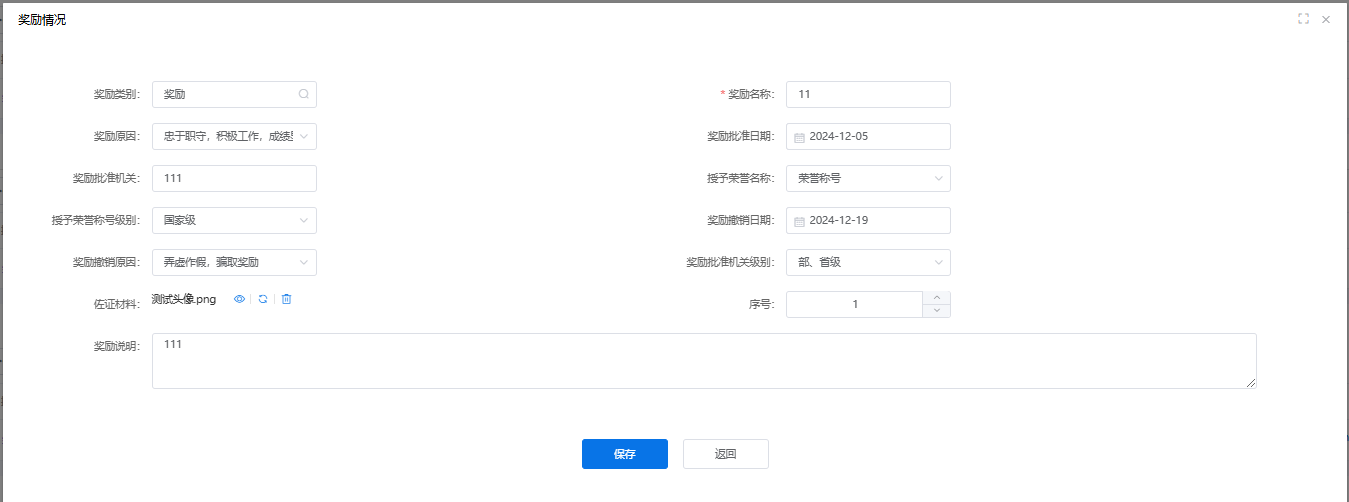
Task: Click the refresh icon next to 测试头像.png
Action: click(263, 299)
